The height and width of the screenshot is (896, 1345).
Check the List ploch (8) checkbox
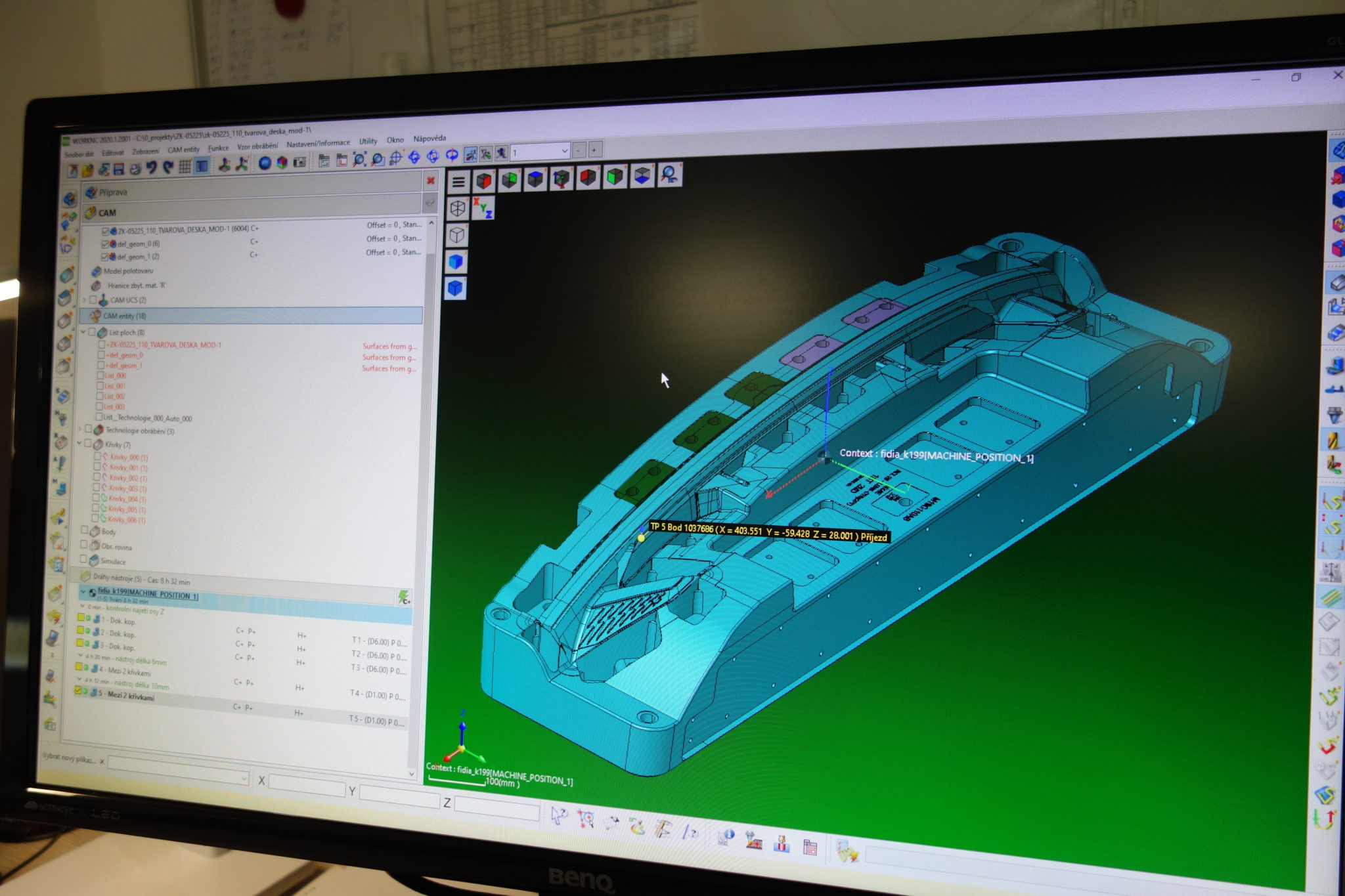coord(93,332)
